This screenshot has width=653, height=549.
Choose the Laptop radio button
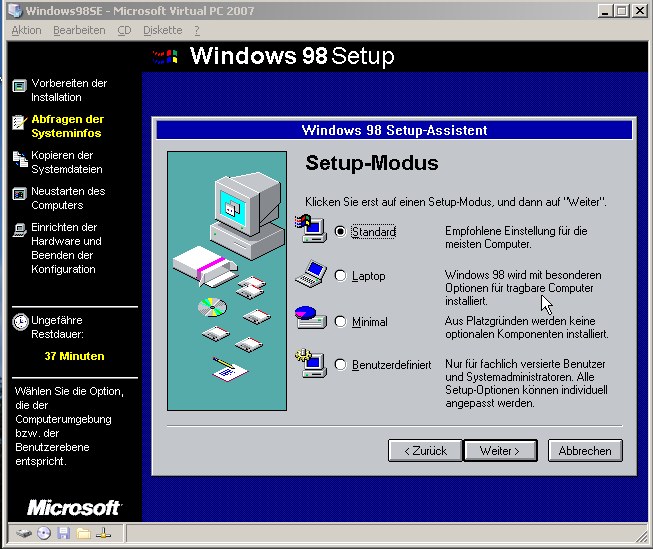click(x=340, y=275)
